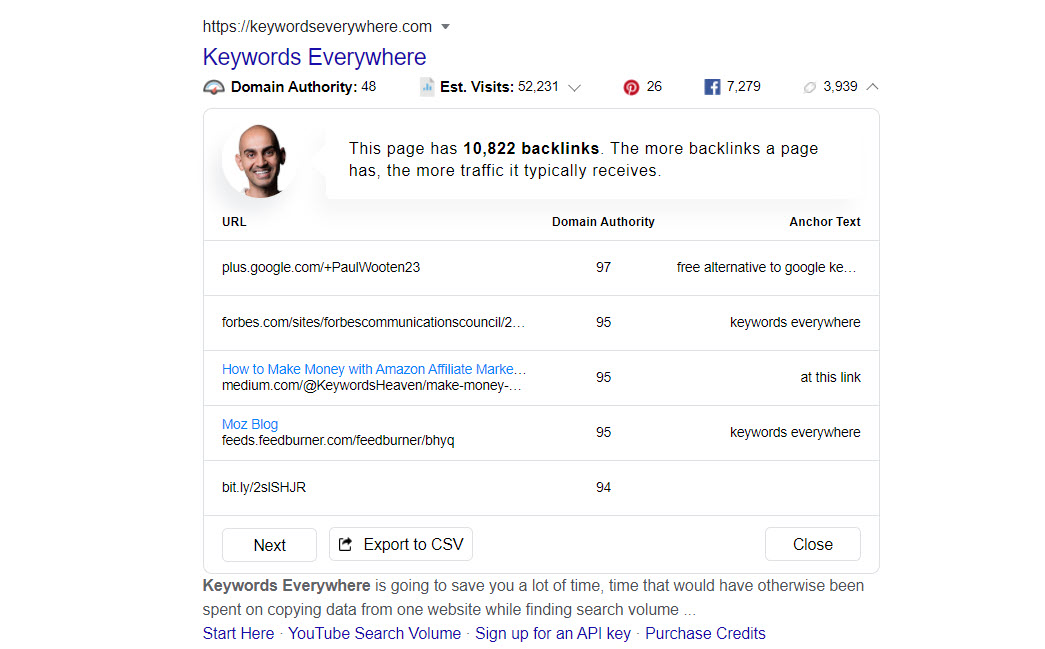Collapse the backlinks panel chevron

point(873,87)
